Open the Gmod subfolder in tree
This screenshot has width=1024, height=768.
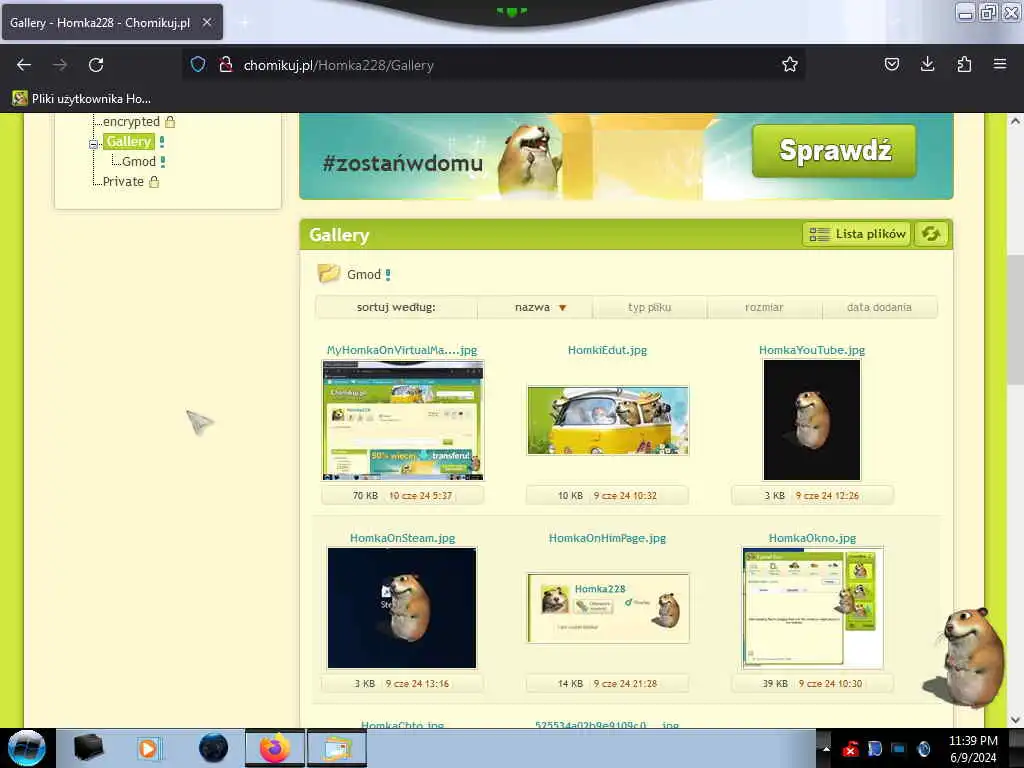tap(138, 161)
